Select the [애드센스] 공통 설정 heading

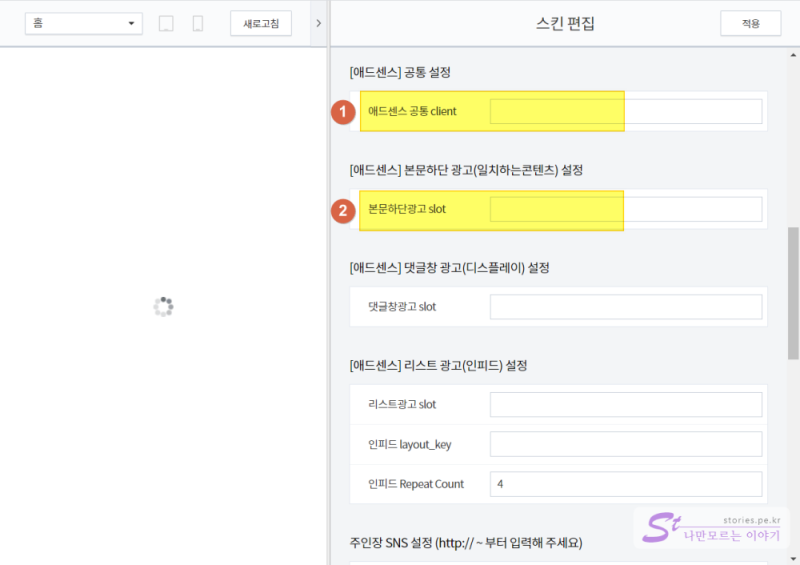400,72
